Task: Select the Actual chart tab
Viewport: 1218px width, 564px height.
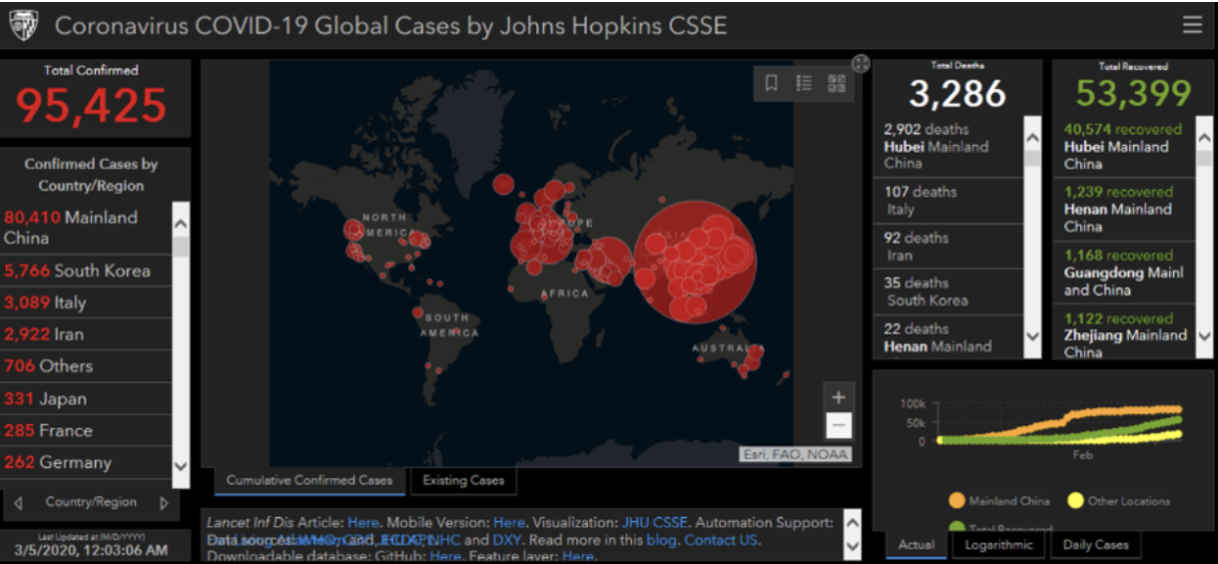Action: coord(916,545)
